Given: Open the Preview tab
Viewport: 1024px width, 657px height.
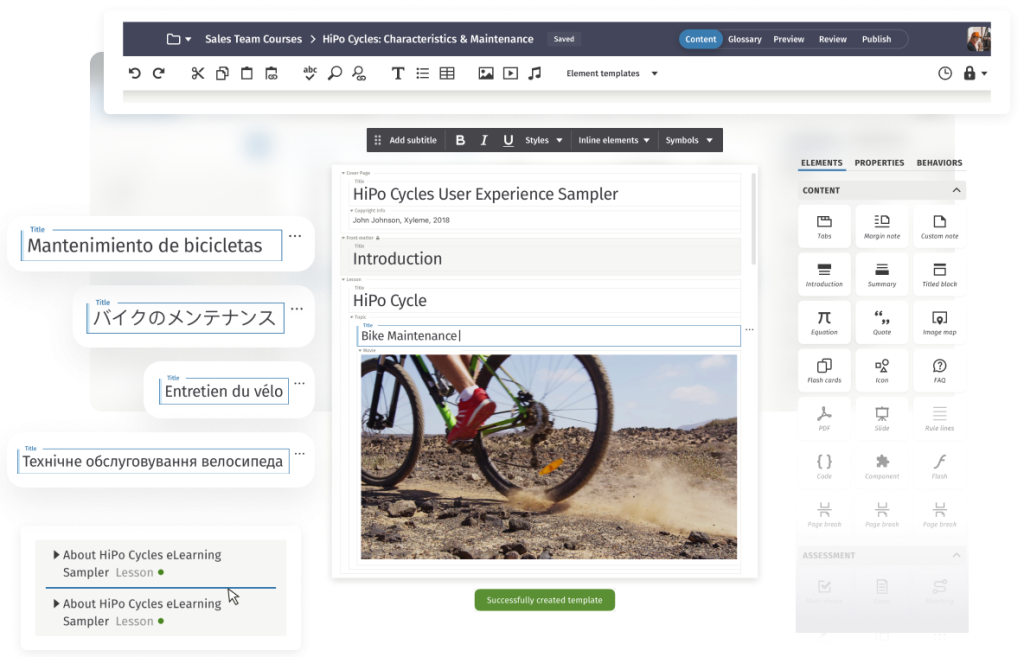Looking at the screenshot, I should [x=789, y=39].
